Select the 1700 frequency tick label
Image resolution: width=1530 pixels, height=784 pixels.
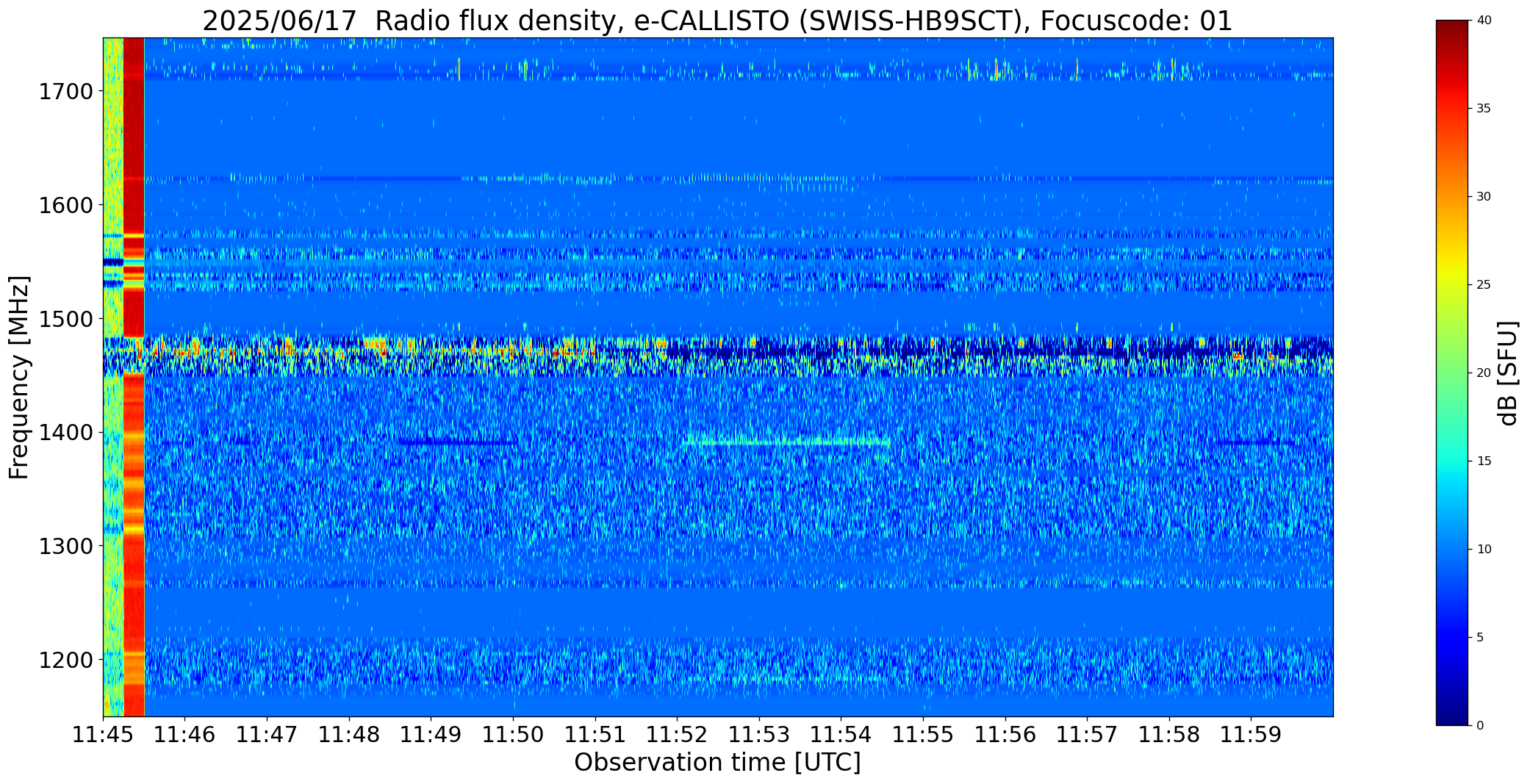point(65,92)
